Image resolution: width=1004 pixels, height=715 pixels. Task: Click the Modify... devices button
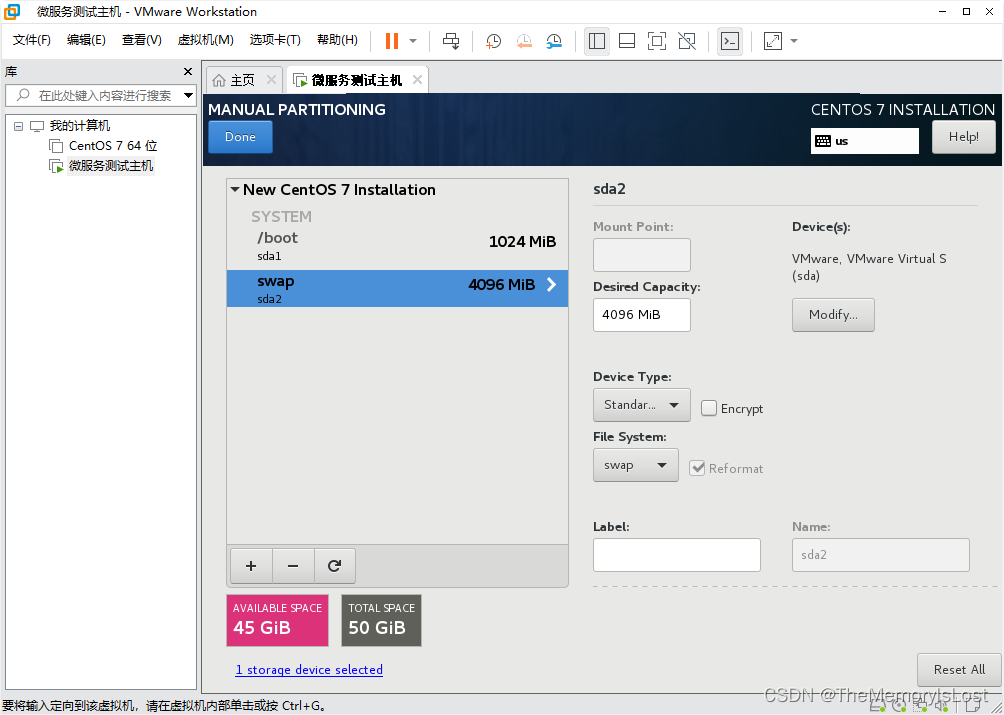(833, 315)
